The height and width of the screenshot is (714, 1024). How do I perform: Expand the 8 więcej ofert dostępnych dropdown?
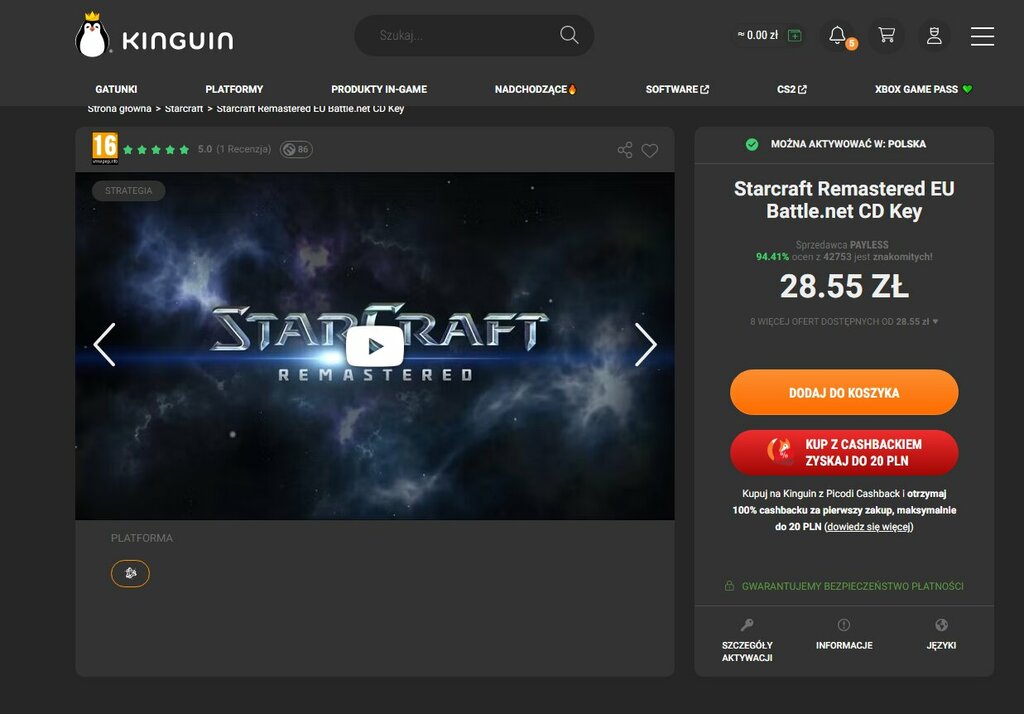point(844,321)
